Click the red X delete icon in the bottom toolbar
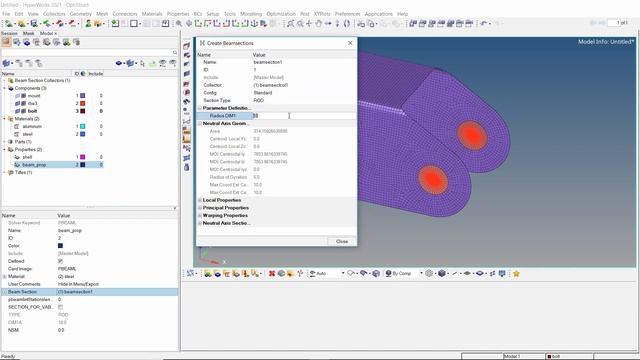640x360 pixels. click(x=272, y=273)
